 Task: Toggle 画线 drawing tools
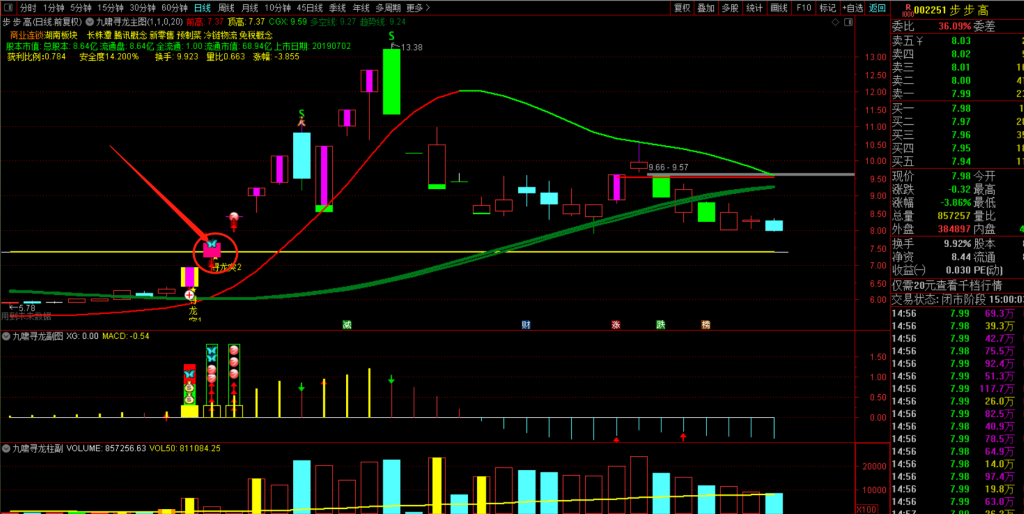pyautogui.click(x=778, y=7)
